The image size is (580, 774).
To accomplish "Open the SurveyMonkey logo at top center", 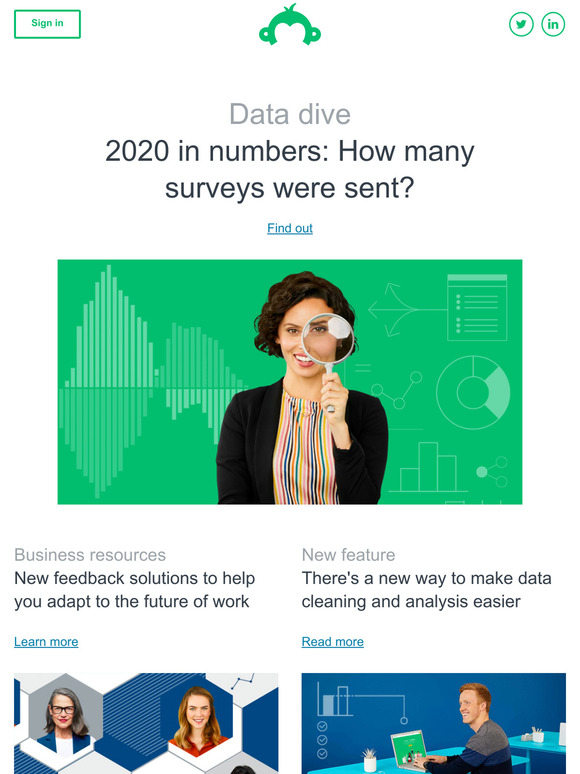I will pyautogui.click(x=290, y=25).
